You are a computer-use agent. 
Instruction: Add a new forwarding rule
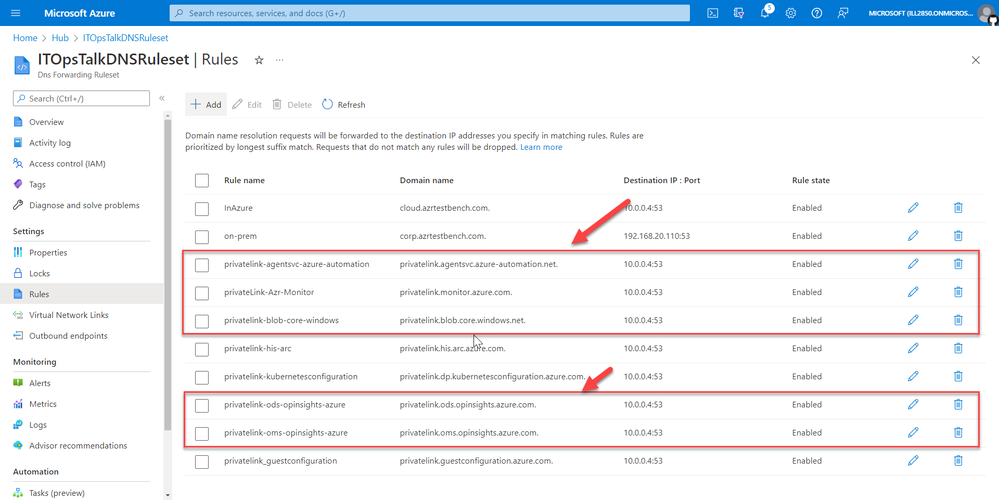pyautogui.click(x=206, y=104)
